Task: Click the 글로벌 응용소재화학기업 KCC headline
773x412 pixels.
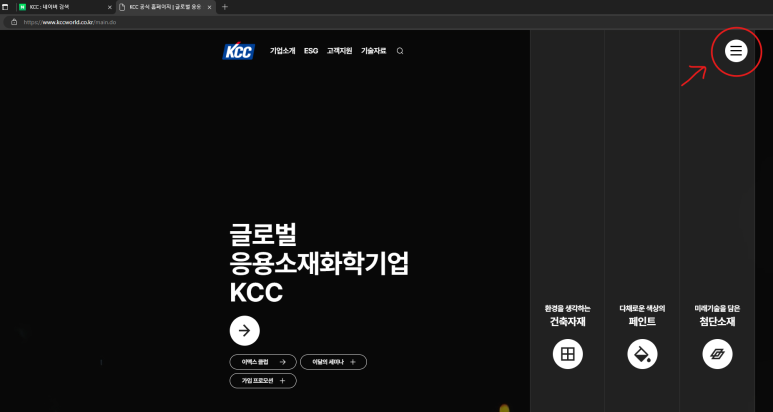Action: pyautogui.click(x=319, y=264)
